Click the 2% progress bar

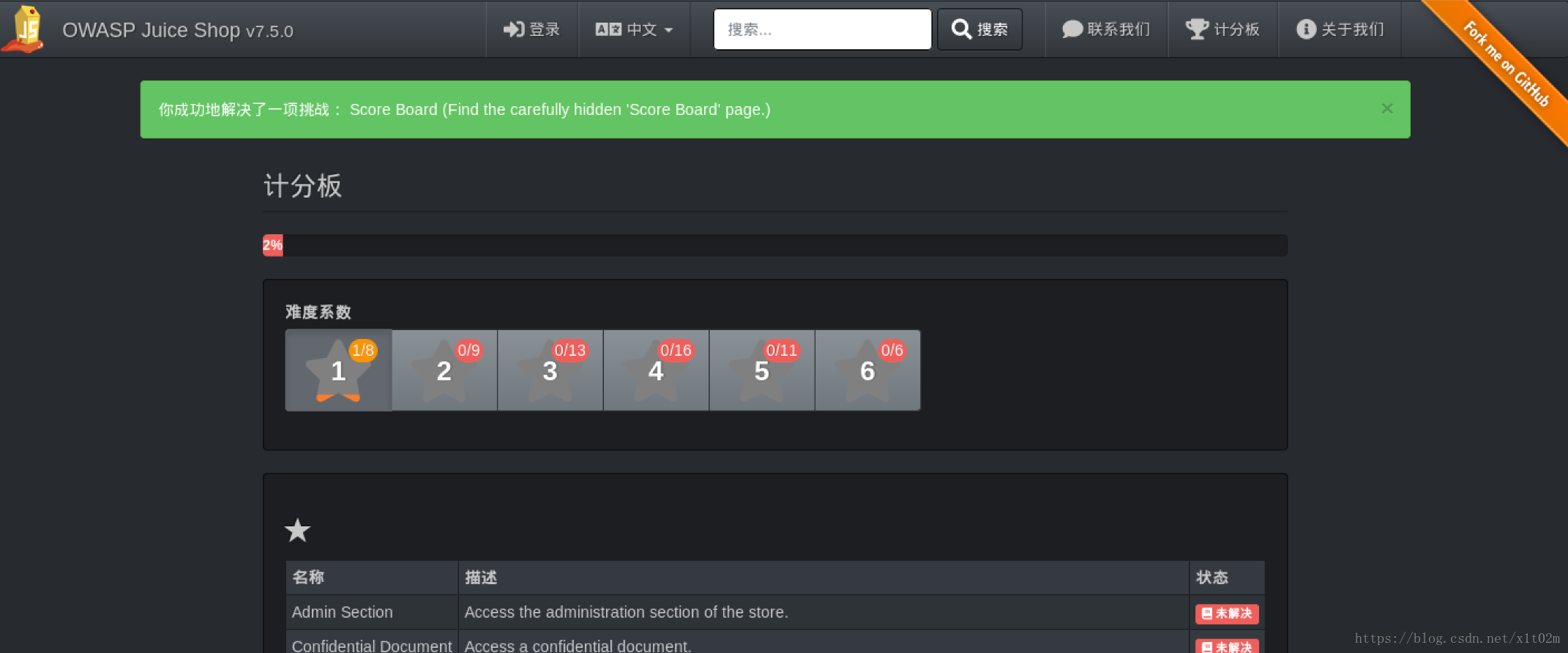pyautogui.click(x=273, y=245)
